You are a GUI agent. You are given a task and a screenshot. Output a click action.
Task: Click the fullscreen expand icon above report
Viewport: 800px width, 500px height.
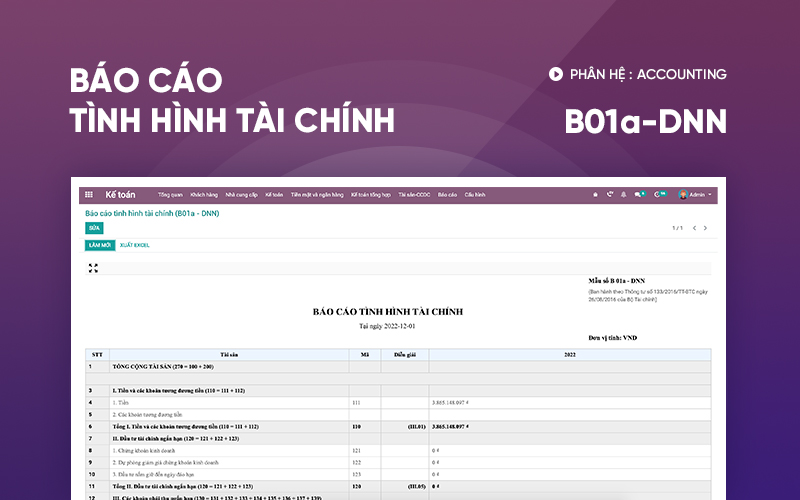coord(93,268)
